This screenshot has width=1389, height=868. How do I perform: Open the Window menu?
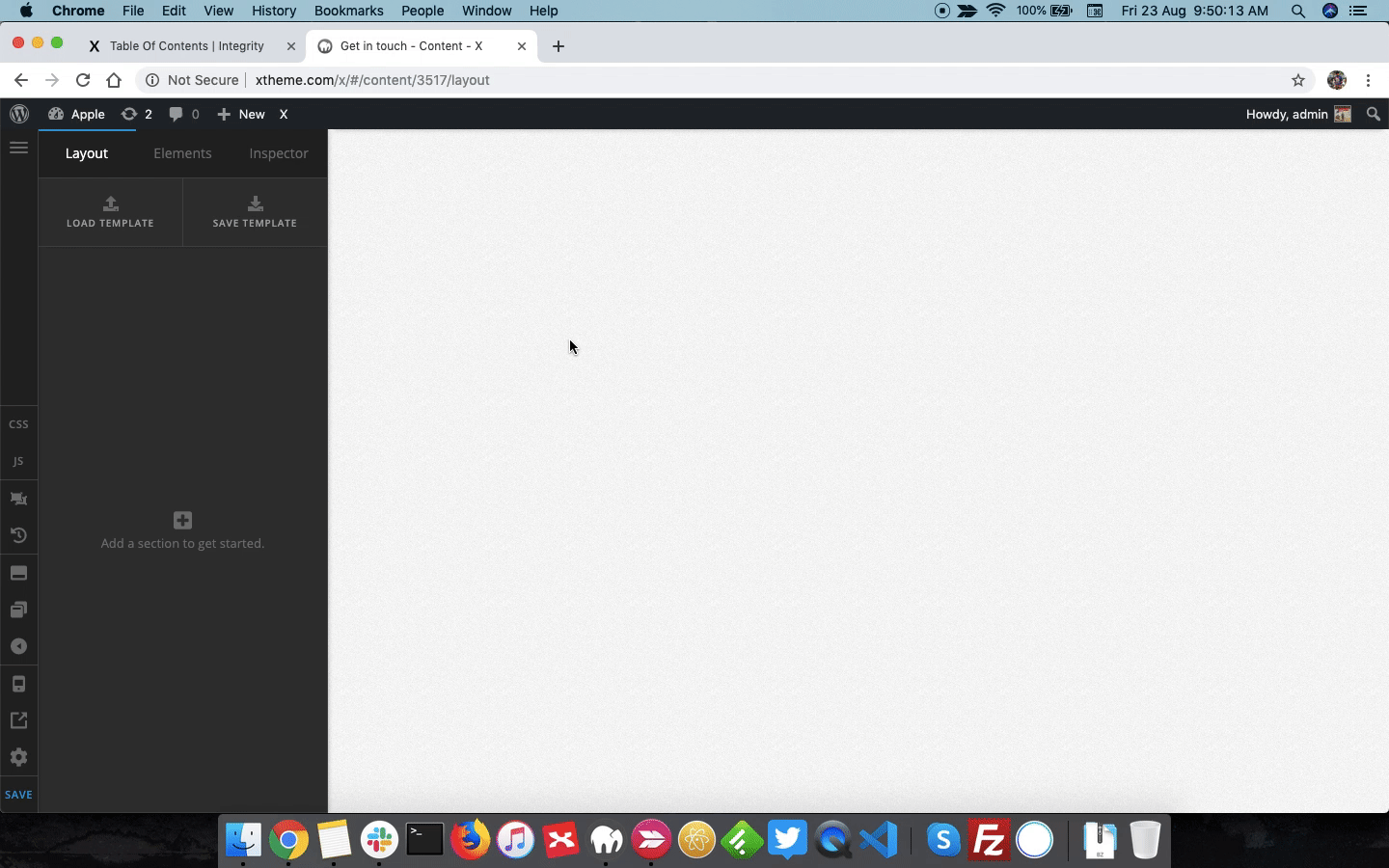pyautogui.click(x=486, y=11)
